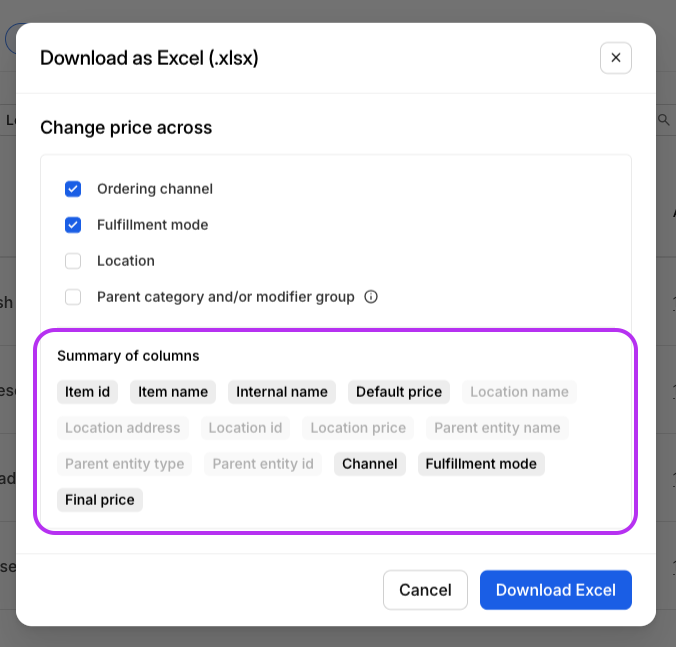
Task: Click the Cancel button
Action: click(x=425, y=590)
